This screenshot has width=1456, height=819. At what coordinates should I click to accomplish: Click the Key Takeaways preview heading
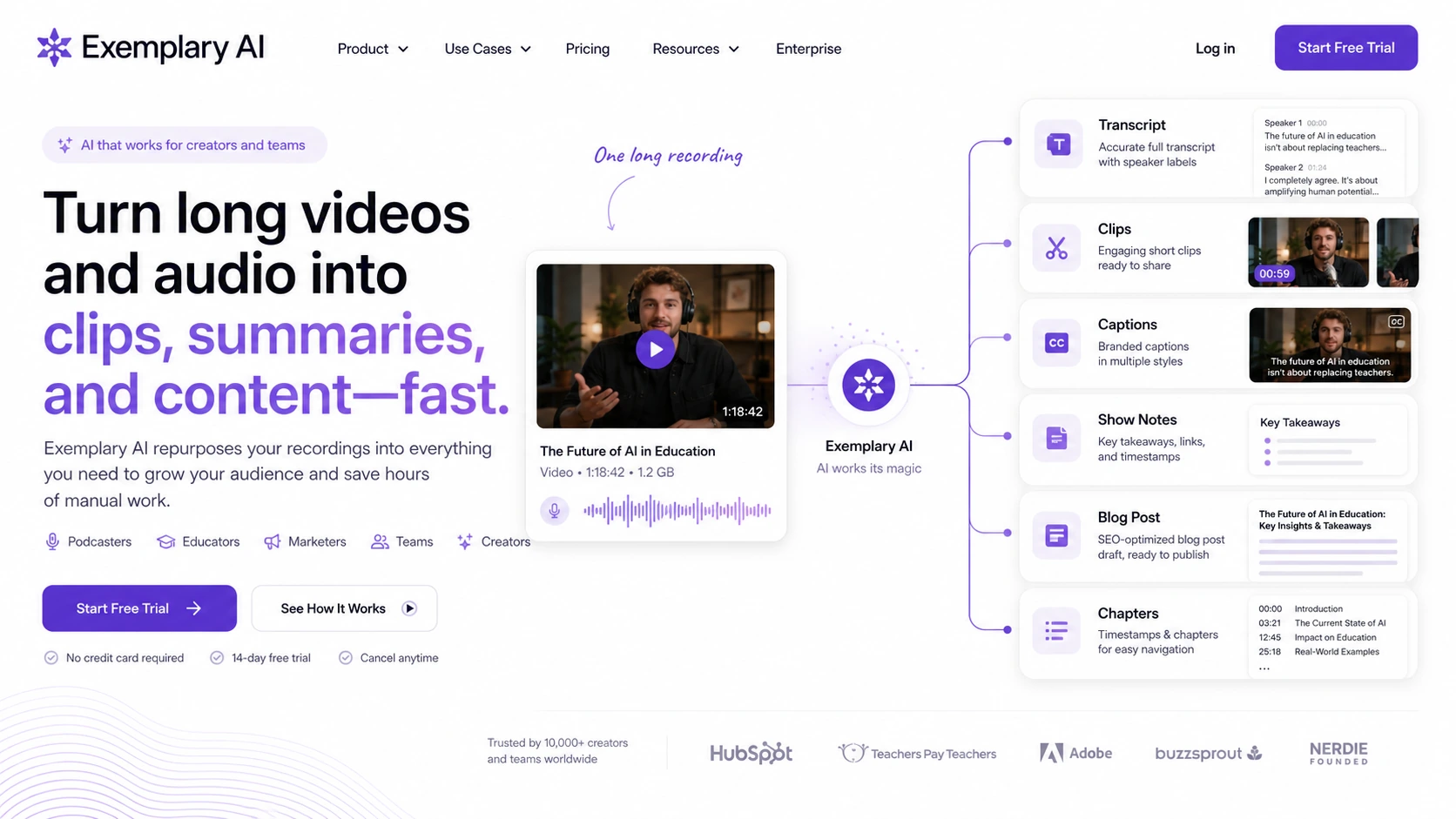[x=1299, y=423]
